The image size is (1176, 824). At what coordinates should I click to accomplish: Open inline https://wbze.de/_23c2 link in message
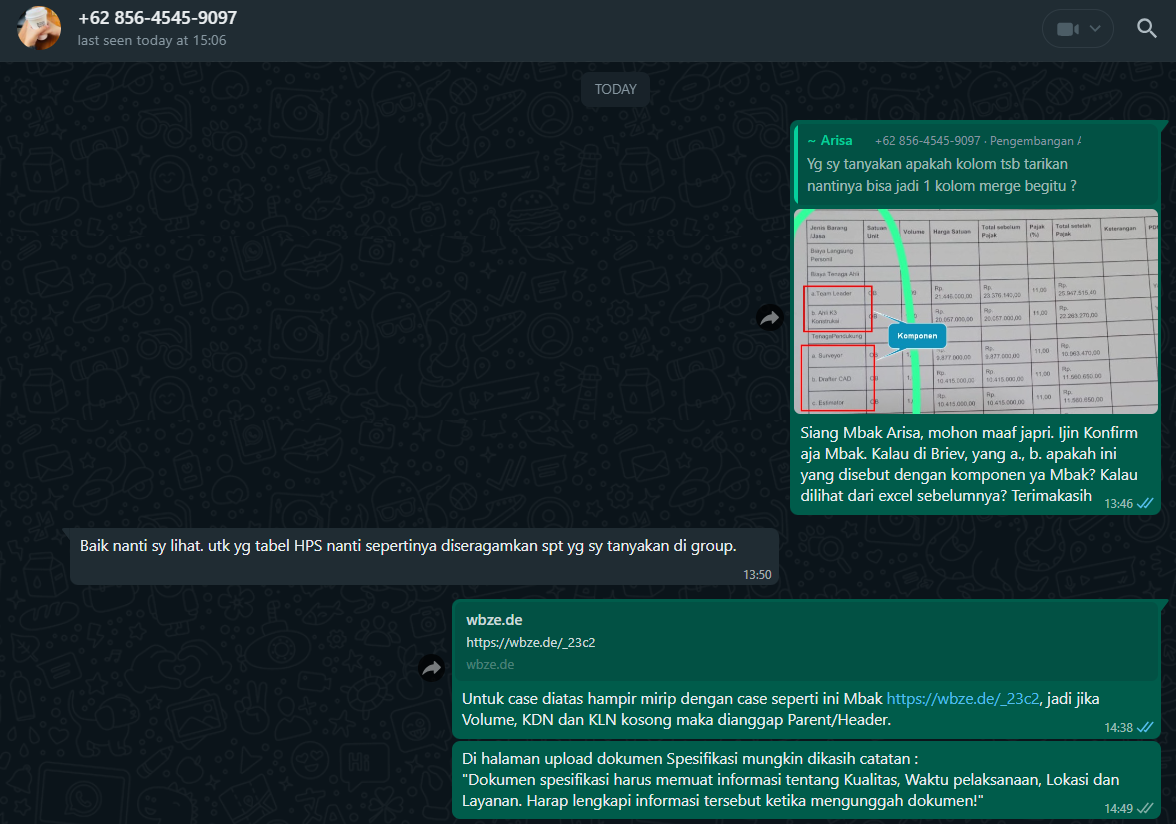(963, 699)
